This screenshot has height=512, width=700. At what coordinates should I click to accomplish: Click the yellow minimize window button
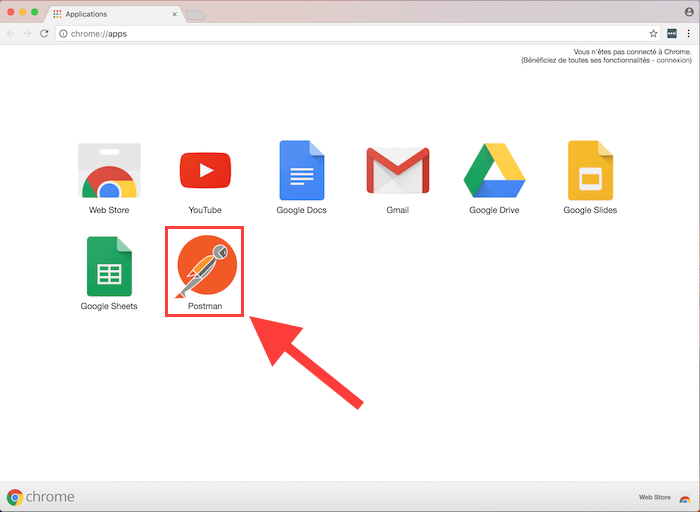[x=23, y=12]
